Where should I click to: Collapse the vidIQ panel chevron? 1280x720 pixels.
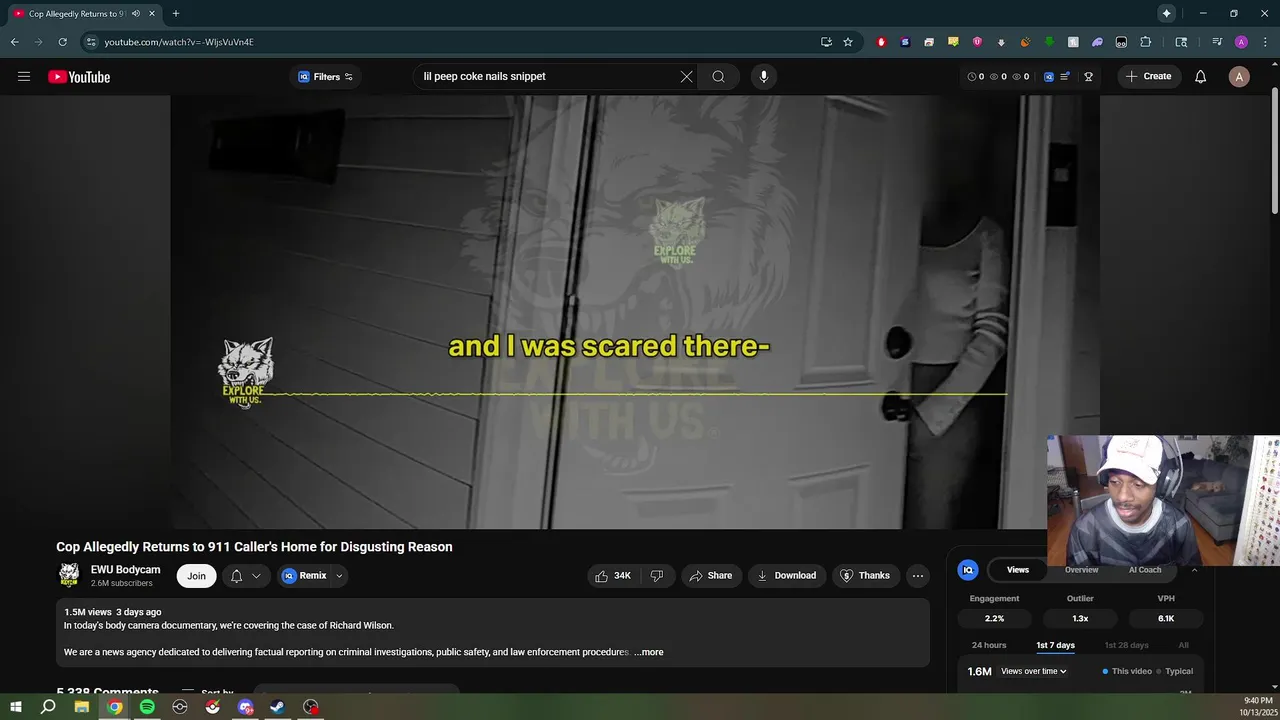click(x=1194, y=570)
